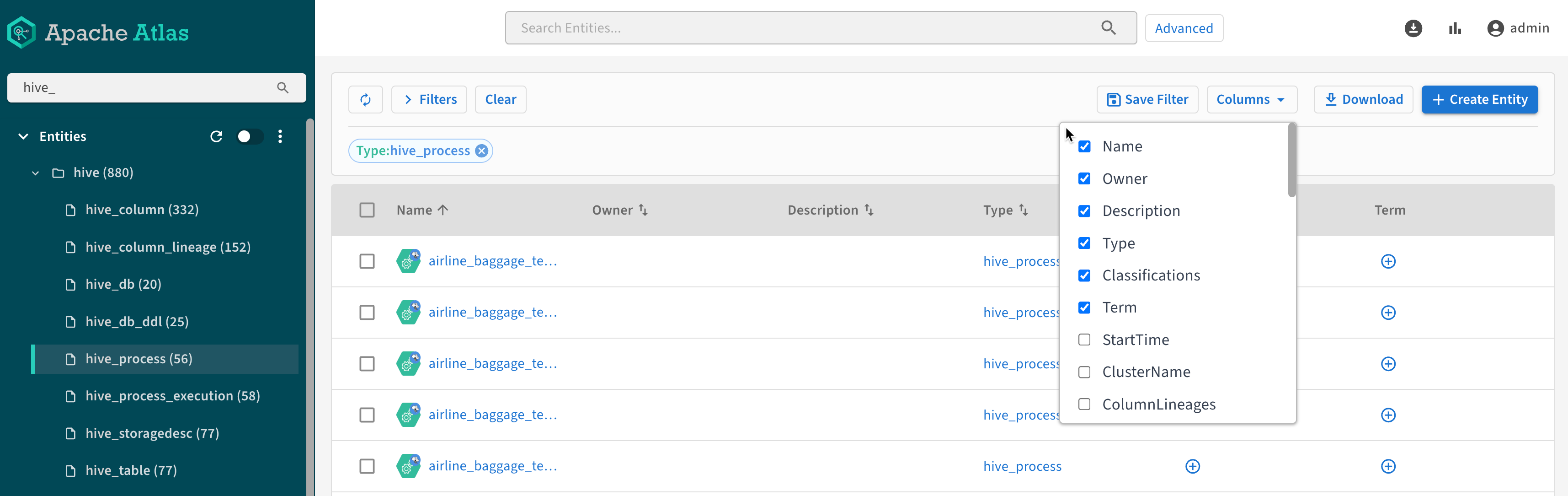Screen dimensions: 1568x496
Task: Collapse the Entities section chevron
Action: click(x=23, y=136)
